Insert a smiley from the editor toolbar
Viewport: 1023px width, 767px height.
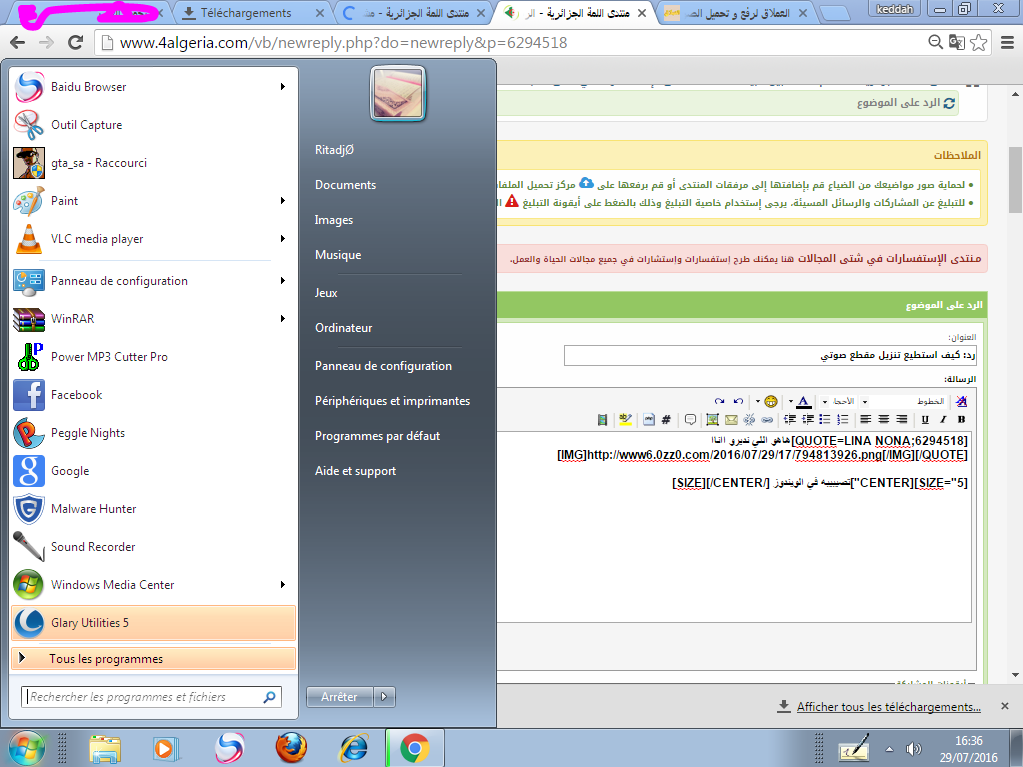(771, 401)
